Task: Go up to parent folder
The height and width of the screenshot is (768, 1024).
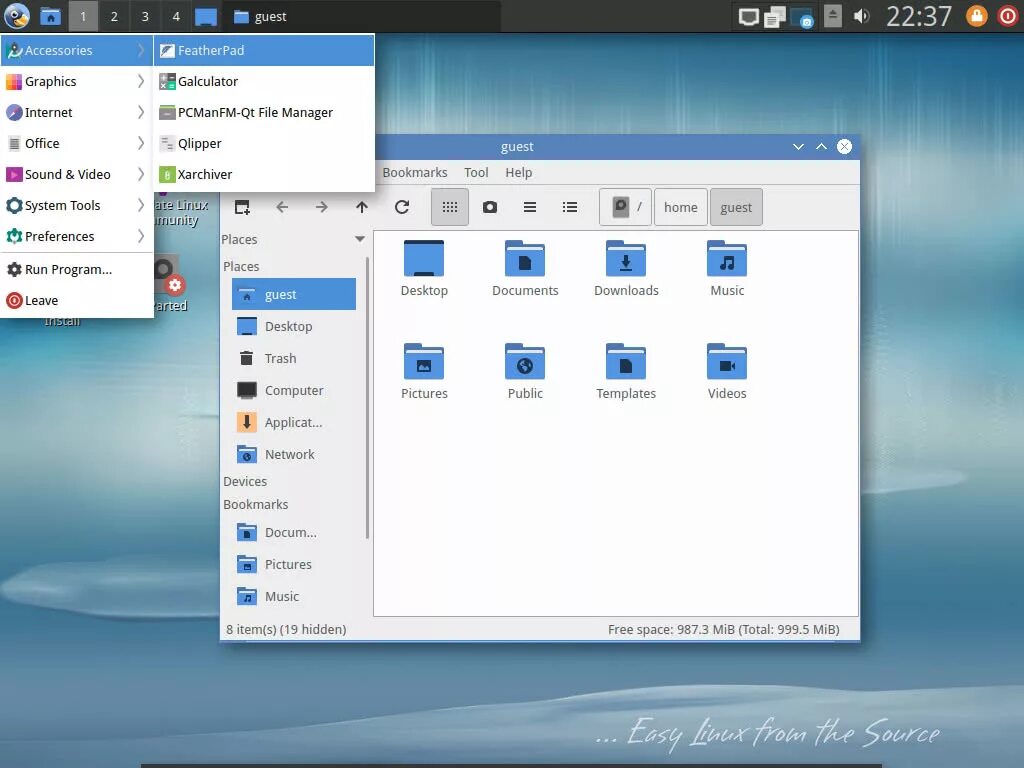Action: click(362, 207)
